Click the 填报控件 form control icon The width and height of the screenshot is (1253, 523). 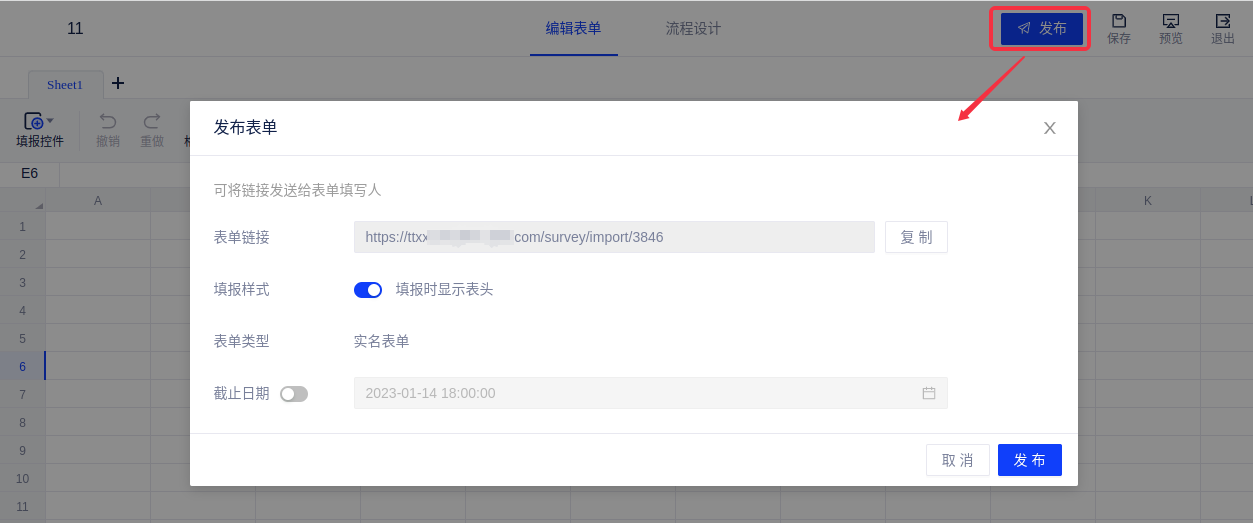point(33,121)
